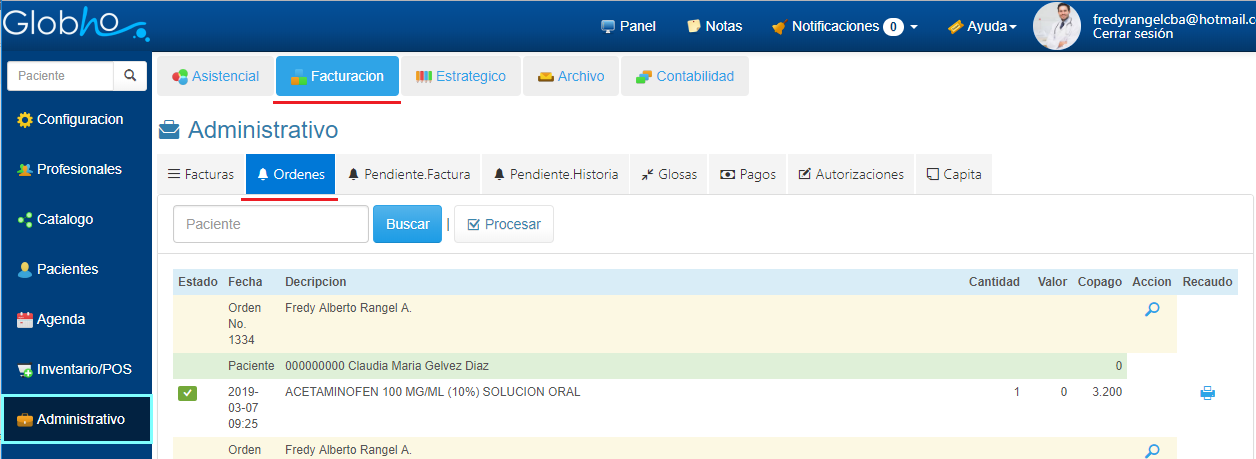The width and height of the screenshot is (1256, 459).
Task: Click the Panel monitor icon
Action: [x=607, y=26]
